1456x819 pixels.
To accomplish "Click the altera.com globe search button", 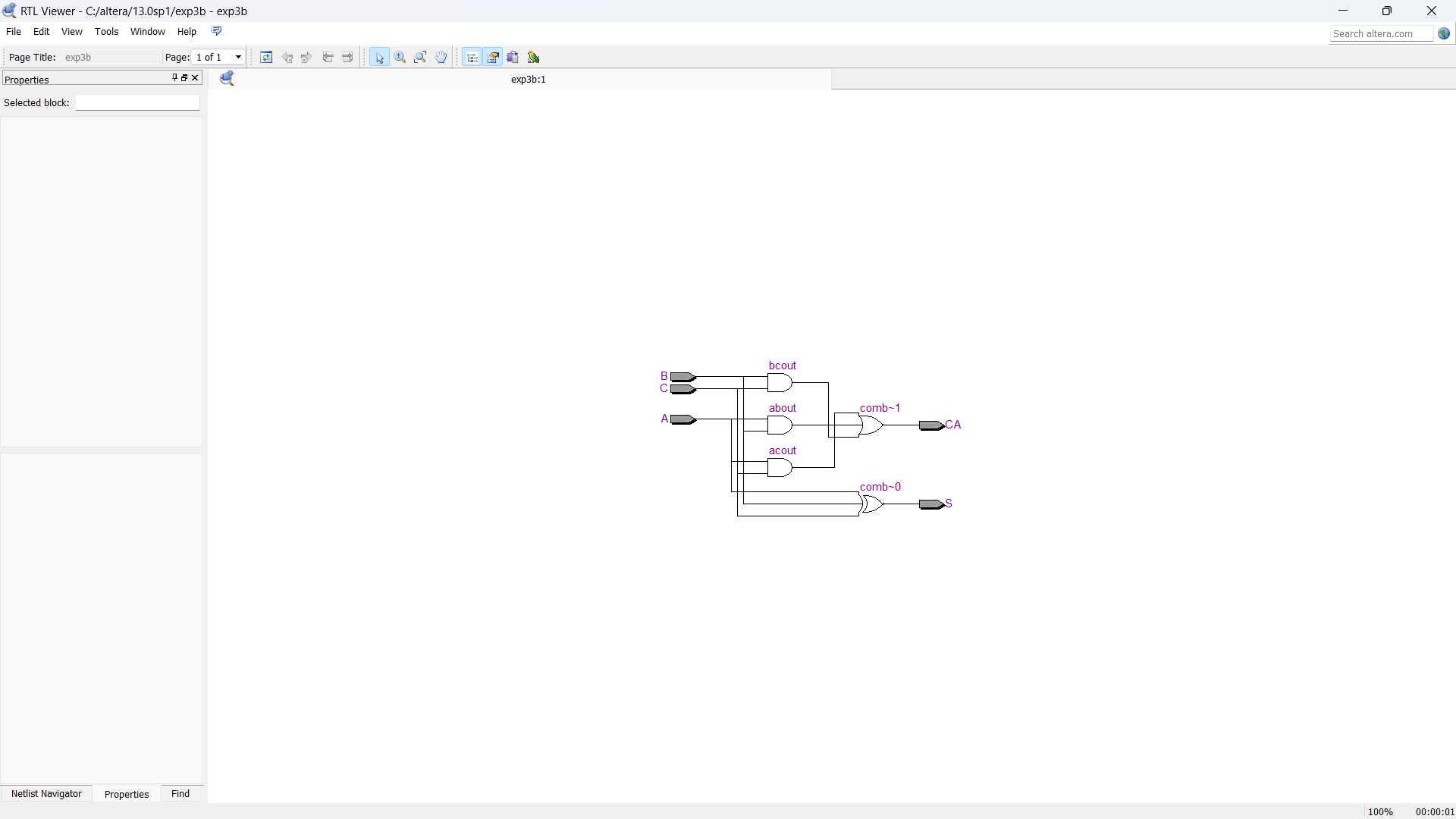I will click(1444, 34).
